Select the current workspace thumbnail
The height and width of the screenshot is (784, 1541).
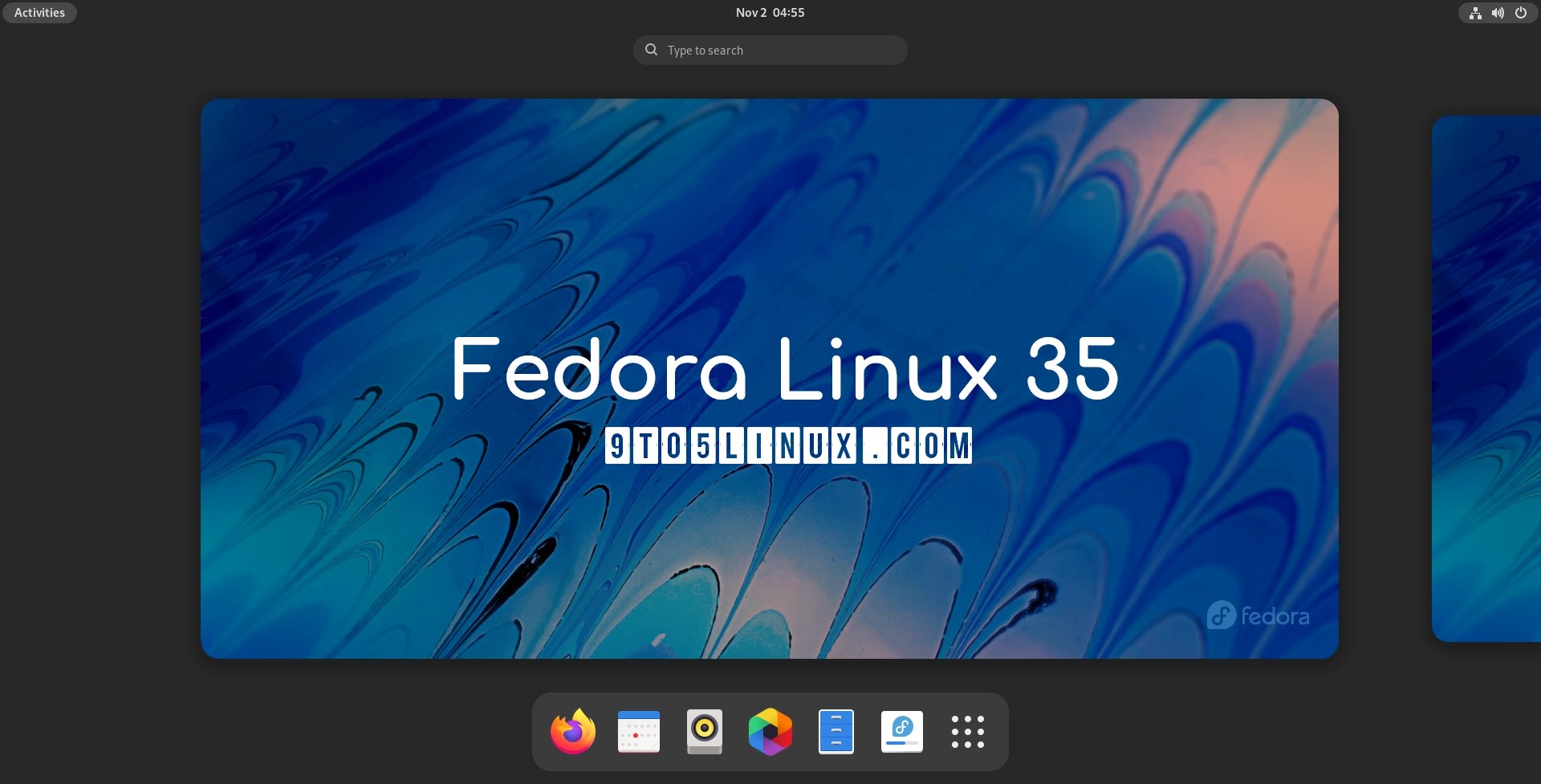click(x=770, y=379)
